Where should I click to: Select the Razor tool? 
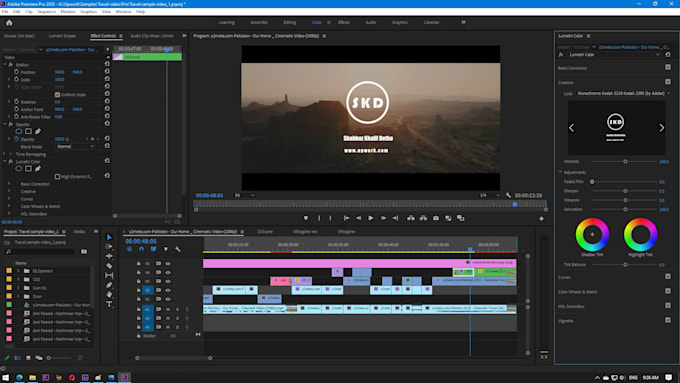pos(109,266)
